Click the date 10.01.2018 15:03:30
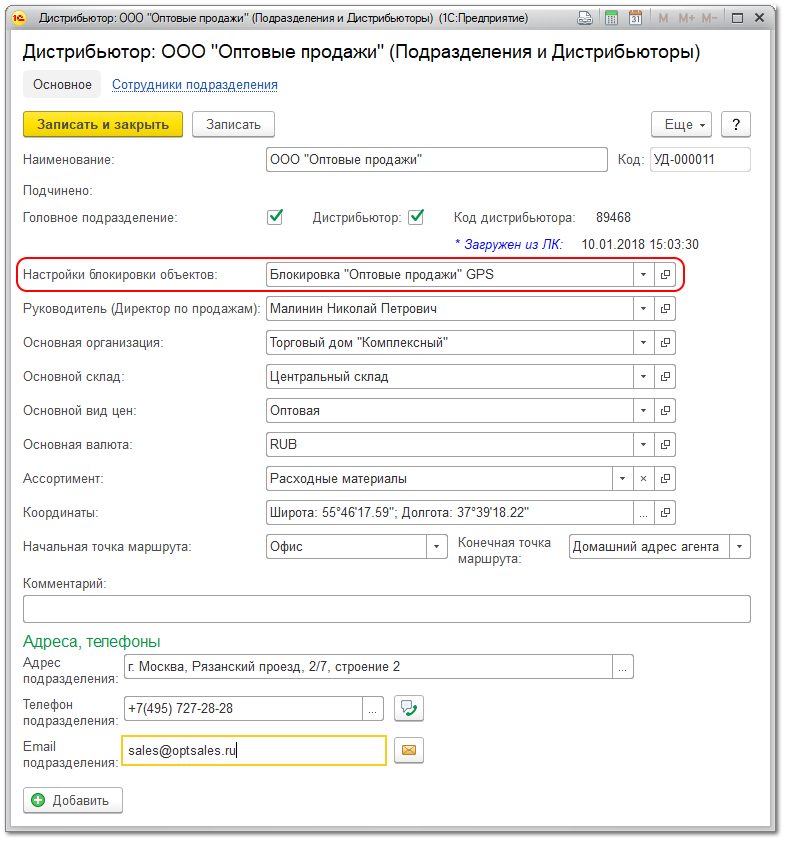Image resolution: width=785 pixels, height=841 pixels. pyautogui.click(x=640, y=245)
